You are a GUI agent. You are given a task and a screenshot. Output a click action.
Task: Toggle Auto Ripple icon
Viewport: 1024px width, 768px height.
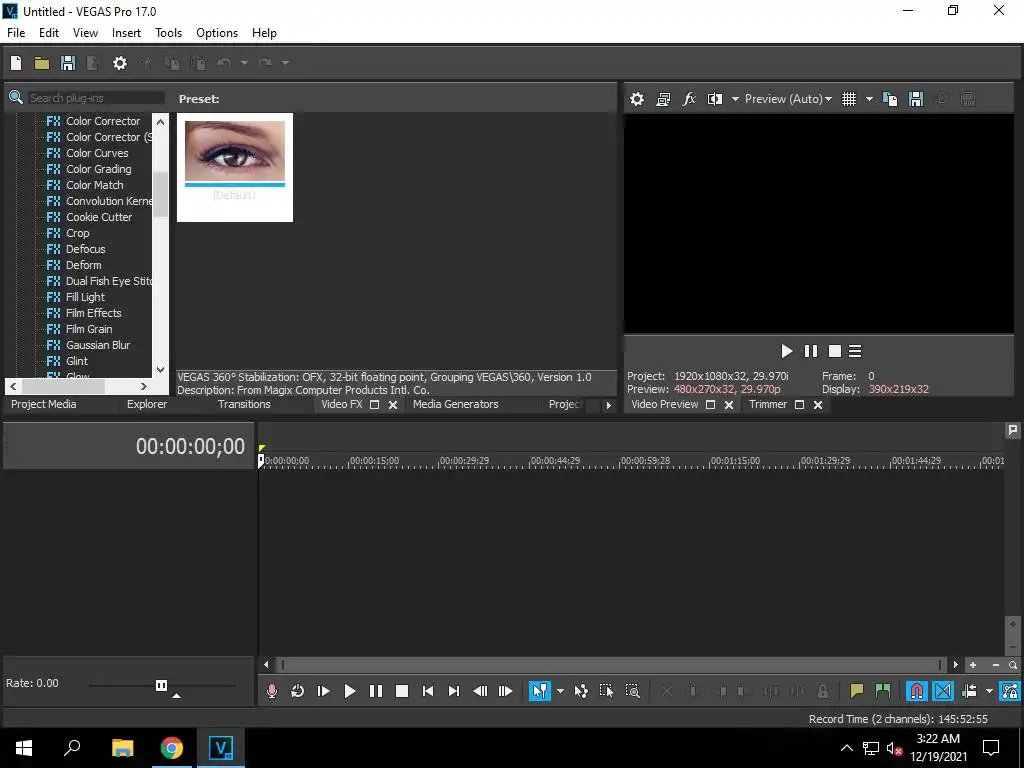tap(970, 691)
